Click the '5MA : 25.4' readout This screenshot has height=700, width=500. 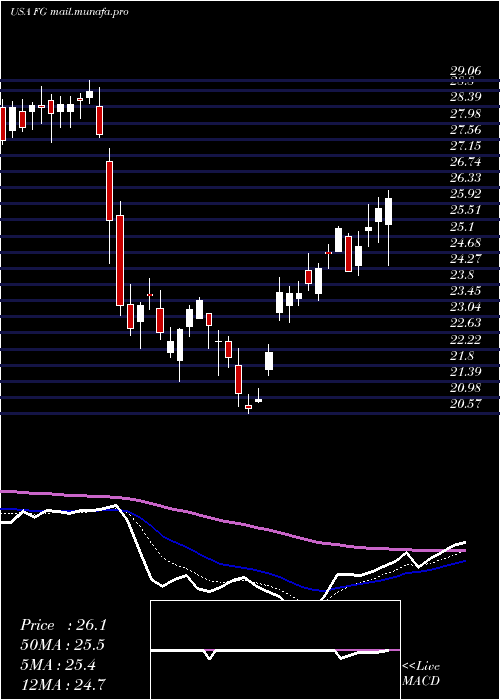coord(60,665)
